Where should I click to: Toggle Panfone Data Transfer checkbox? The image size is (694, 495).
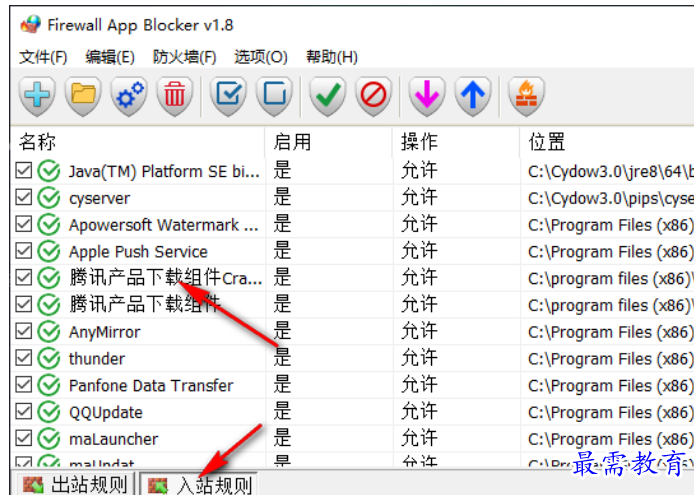click(23, 385)
